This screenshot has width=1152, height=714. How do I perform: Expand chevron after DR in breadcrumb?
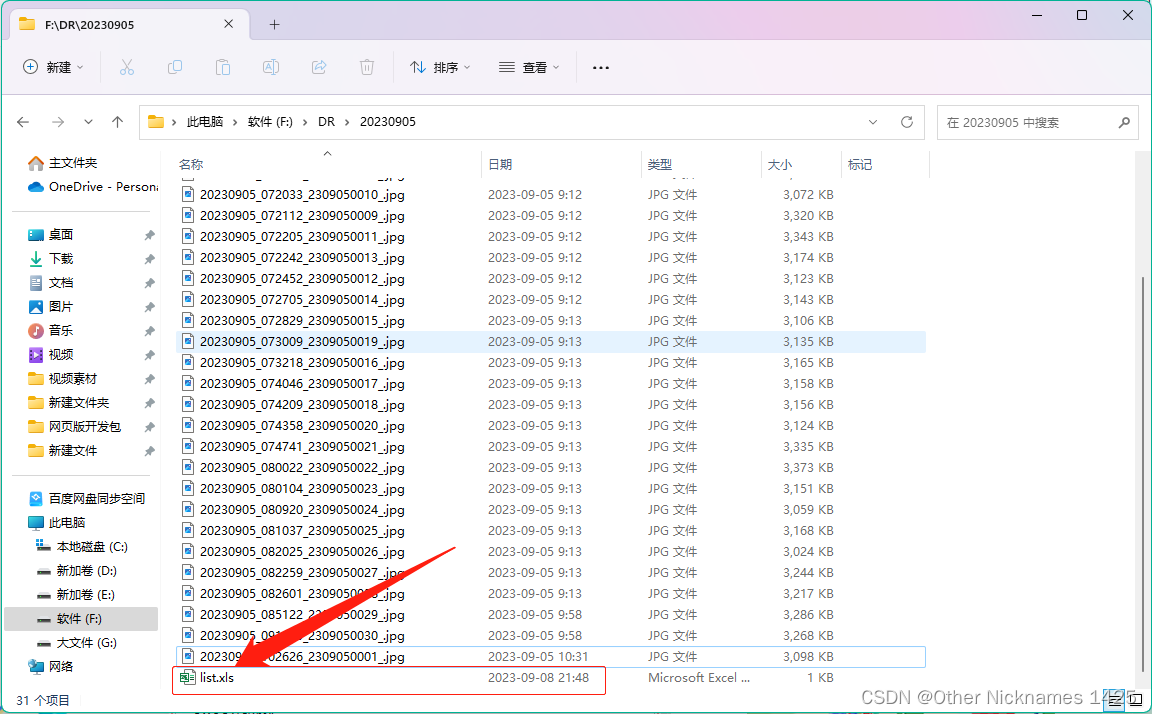(x=347, y=123)
